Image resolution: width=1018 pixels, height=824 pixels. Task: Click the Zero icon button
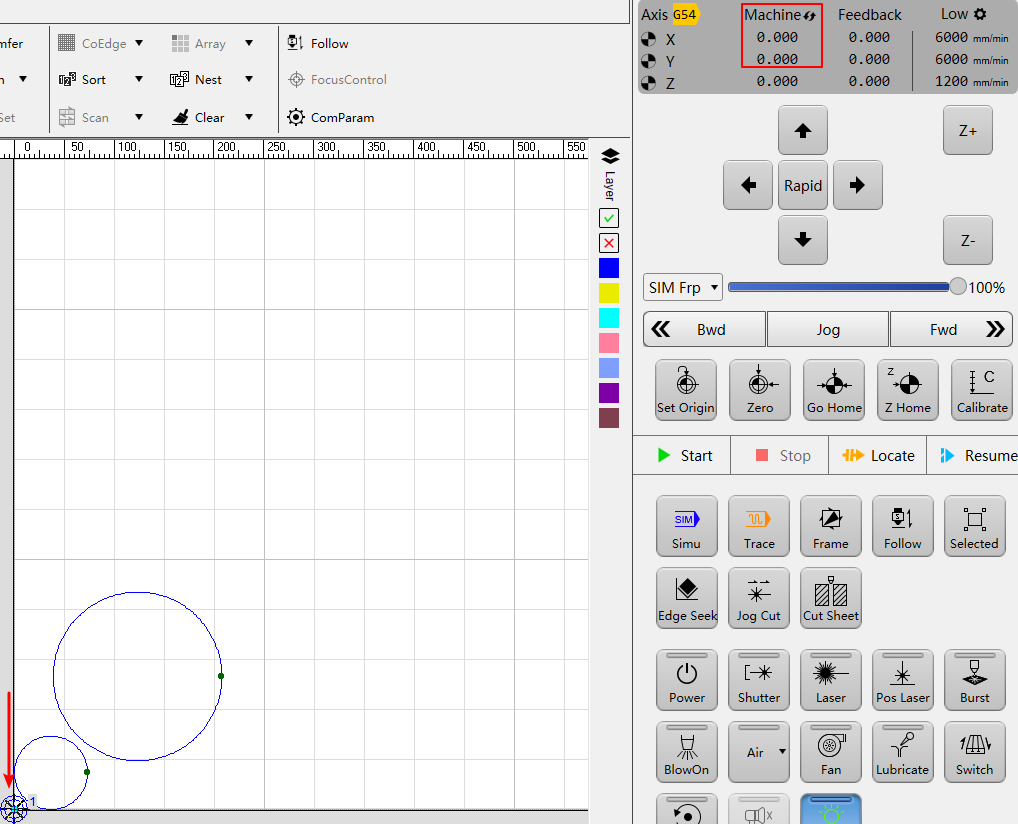[760, 390]
